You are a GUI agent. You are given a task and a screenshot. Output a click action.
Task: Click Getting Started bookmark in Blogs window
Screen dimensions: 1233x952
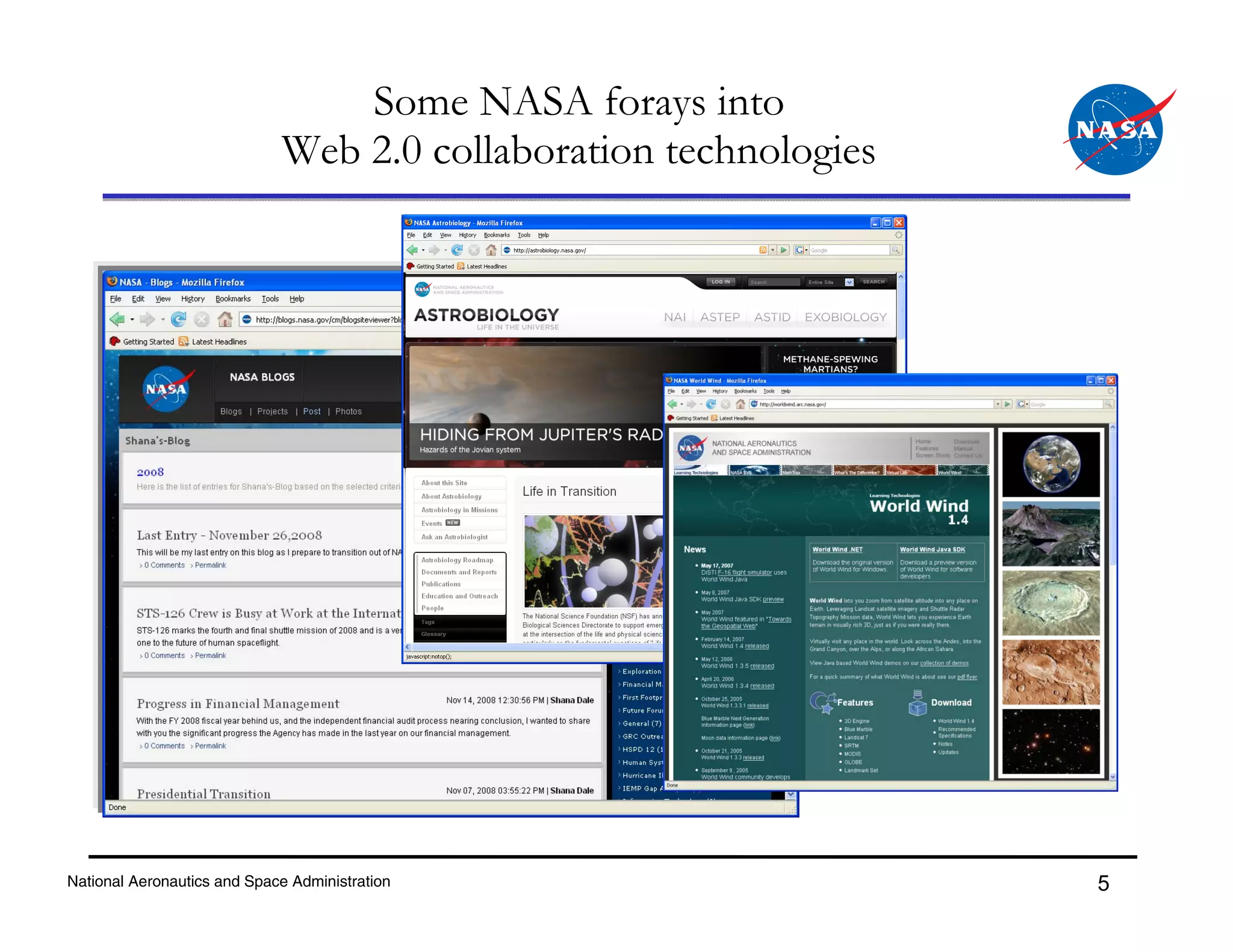point(142,342)
